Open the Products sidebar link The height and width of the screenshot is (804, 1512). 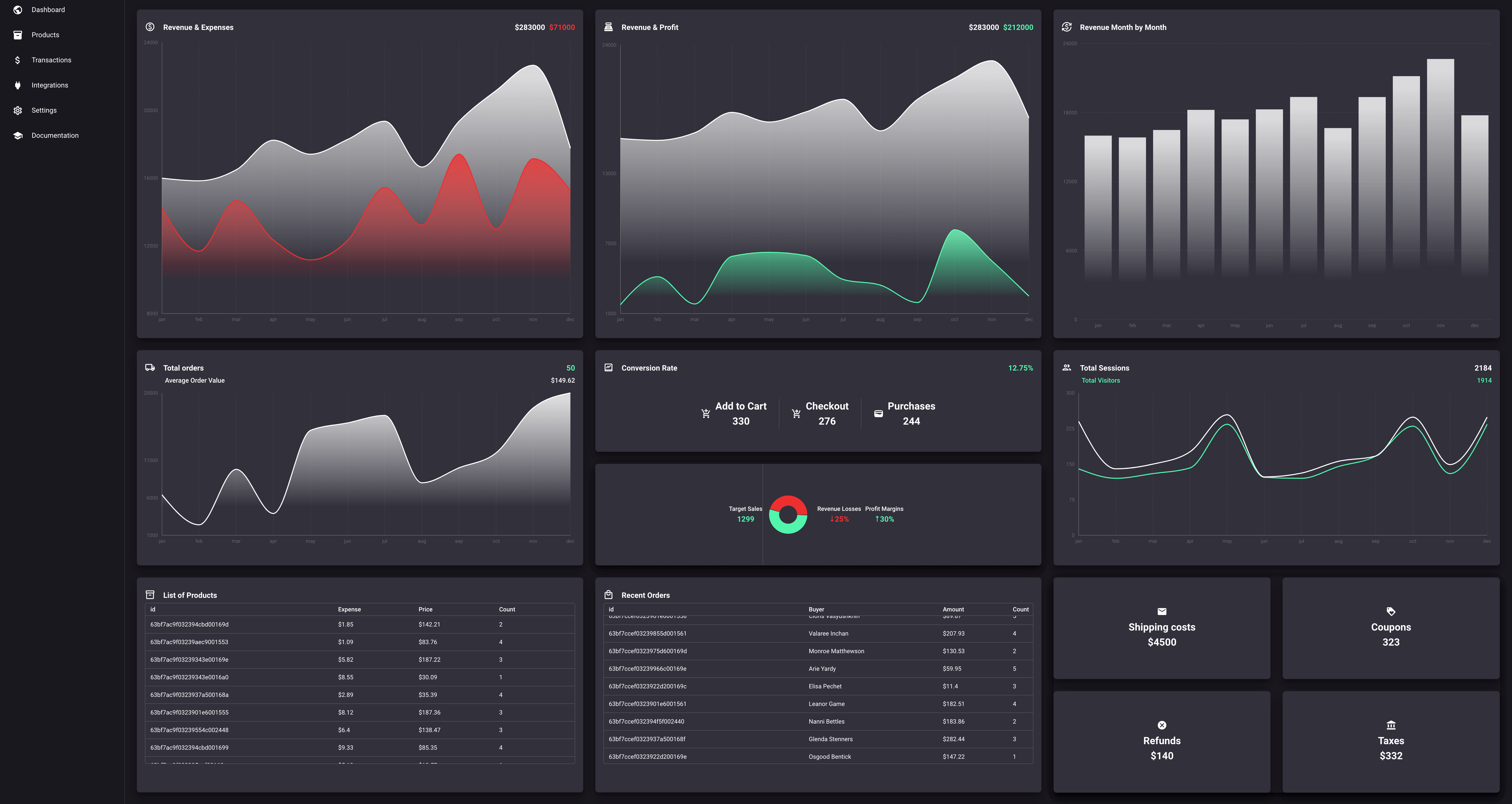(45, 35)
